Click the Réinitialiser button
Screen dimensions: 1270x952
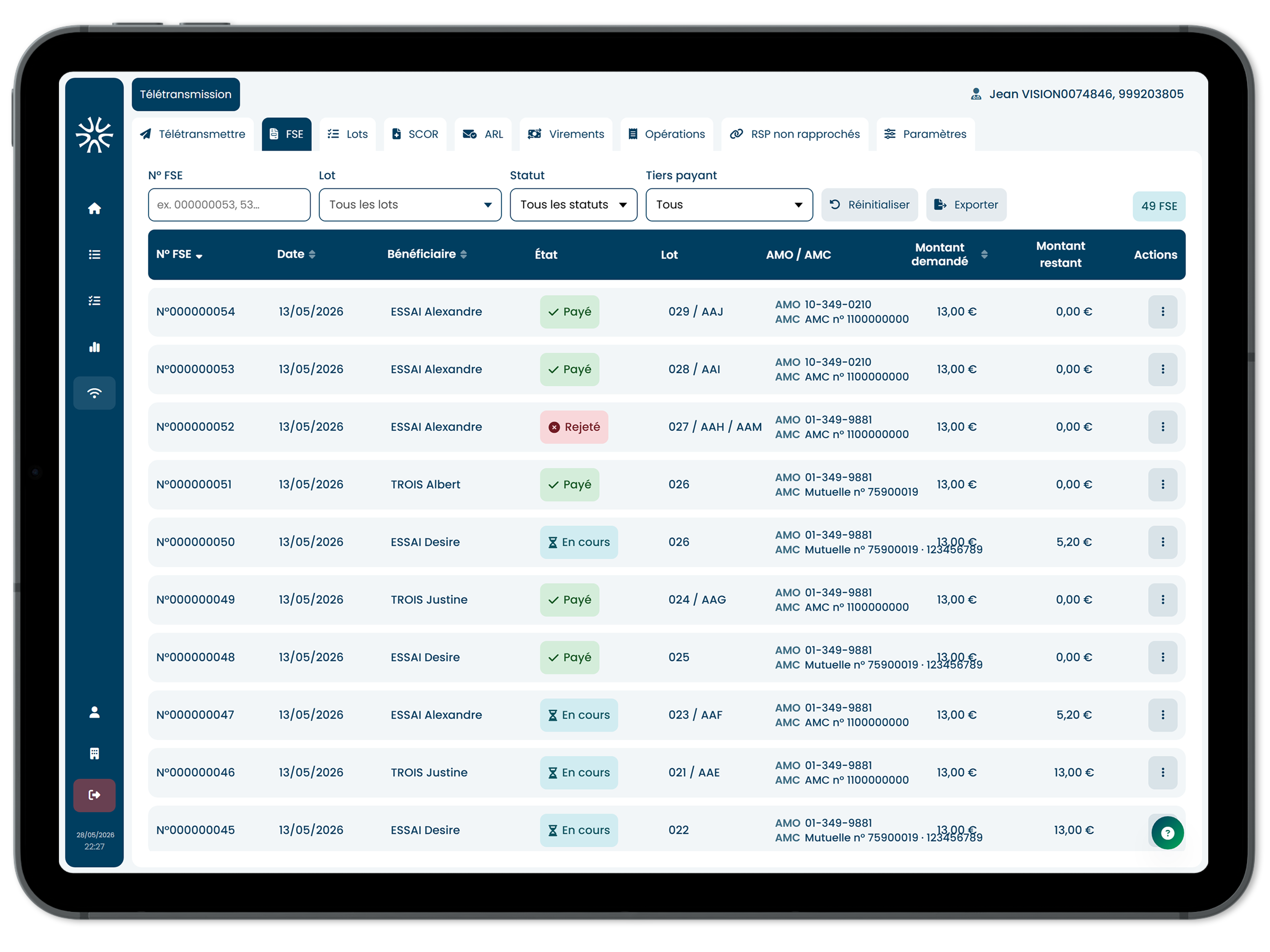(869, 205)
